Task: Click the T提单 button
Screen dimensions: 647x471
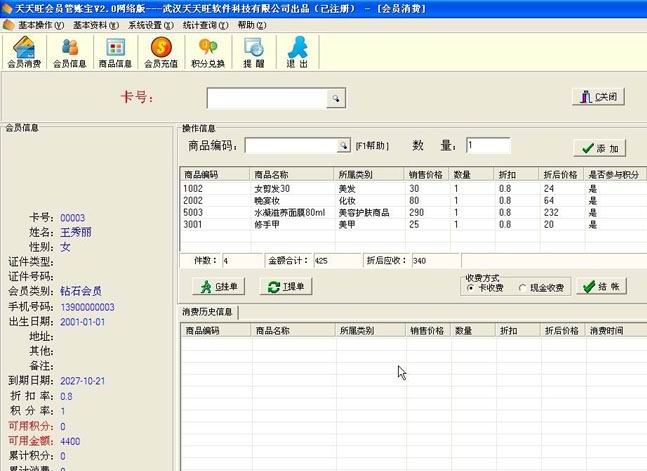Action: (286, 286)
